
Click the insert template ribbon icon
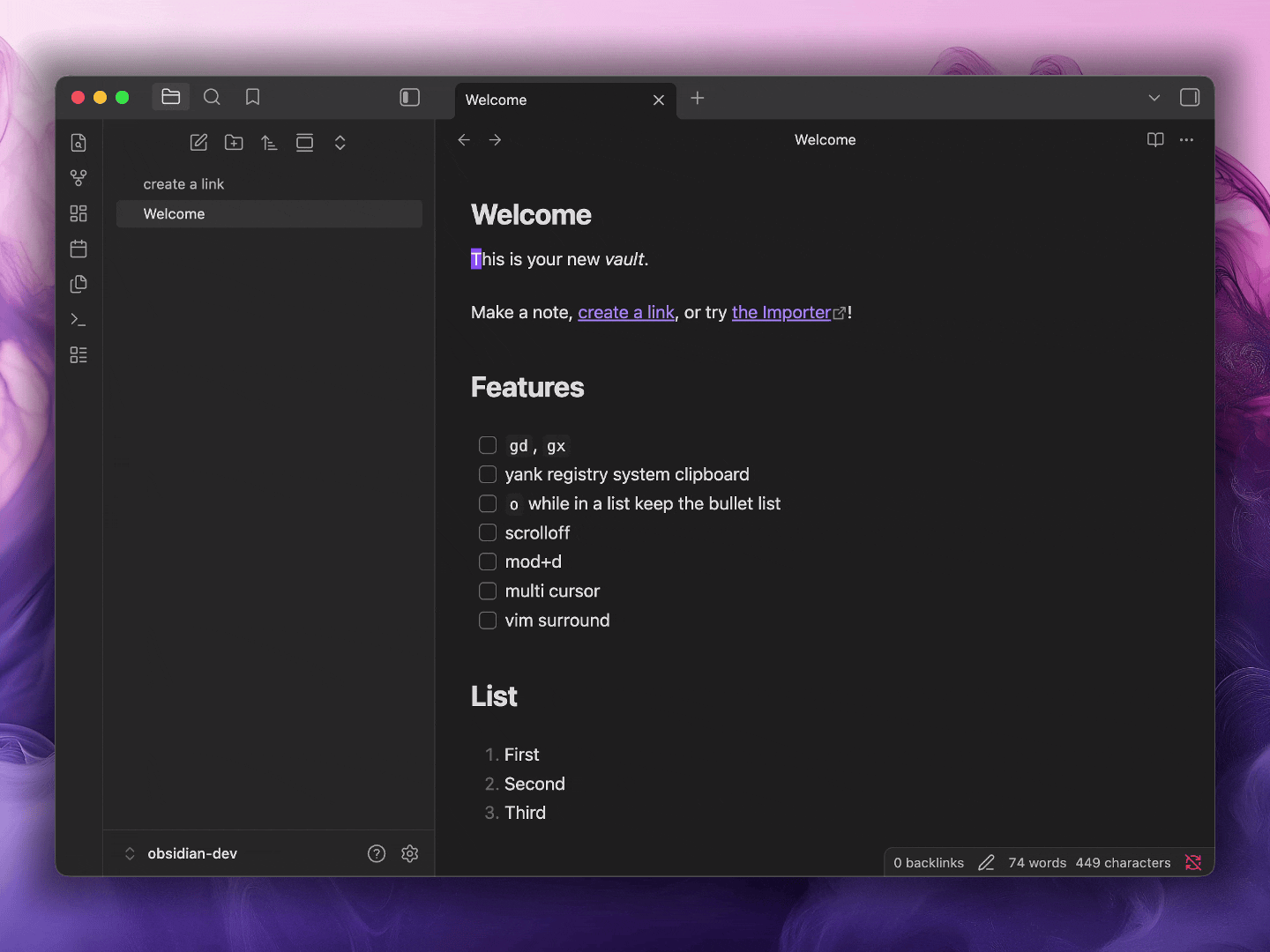pos(78,284)
